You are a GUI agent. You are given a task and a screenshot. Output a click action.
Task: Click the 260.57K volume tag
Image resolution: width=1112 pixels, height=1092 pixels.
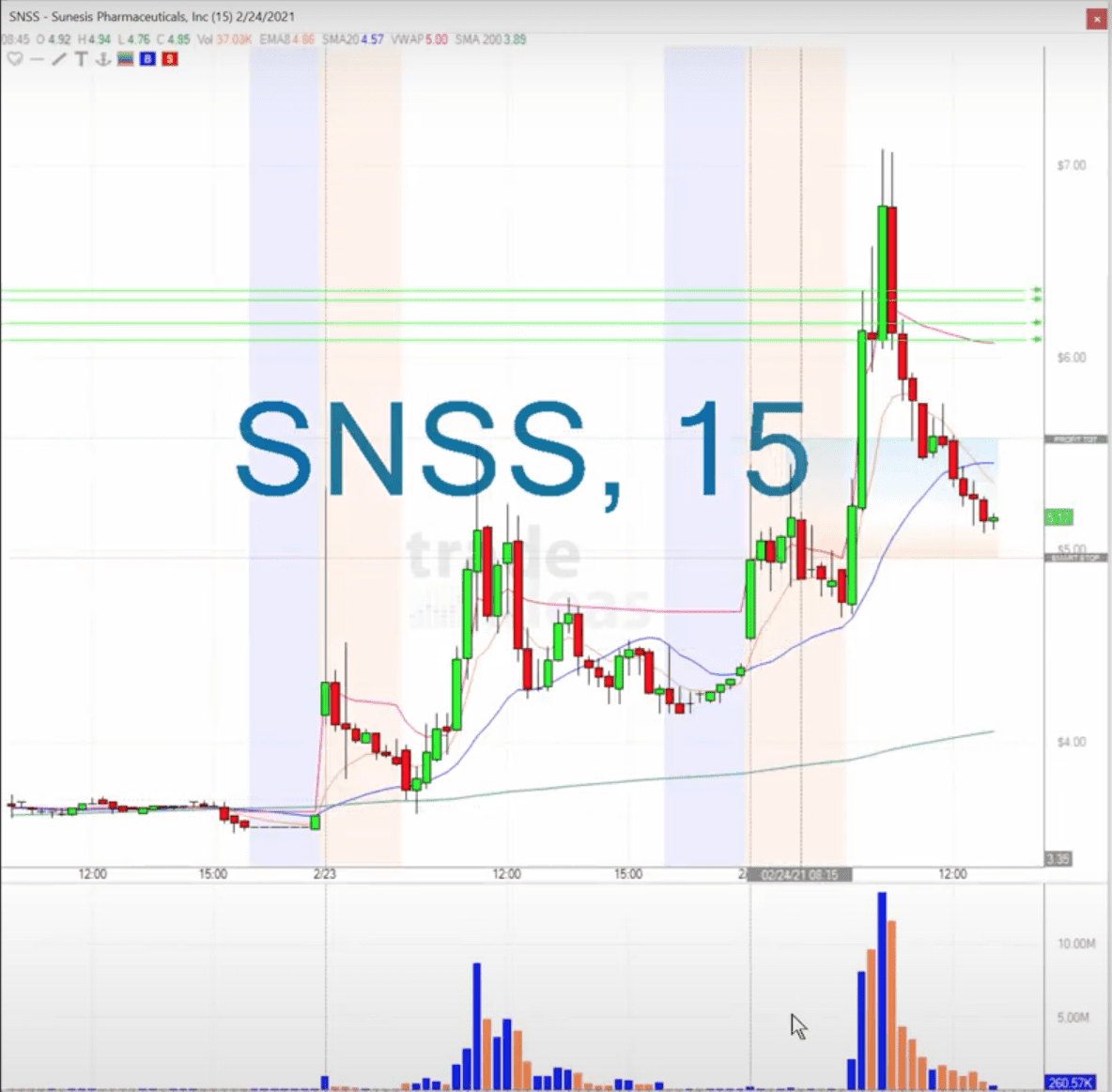(1070, 1083)
